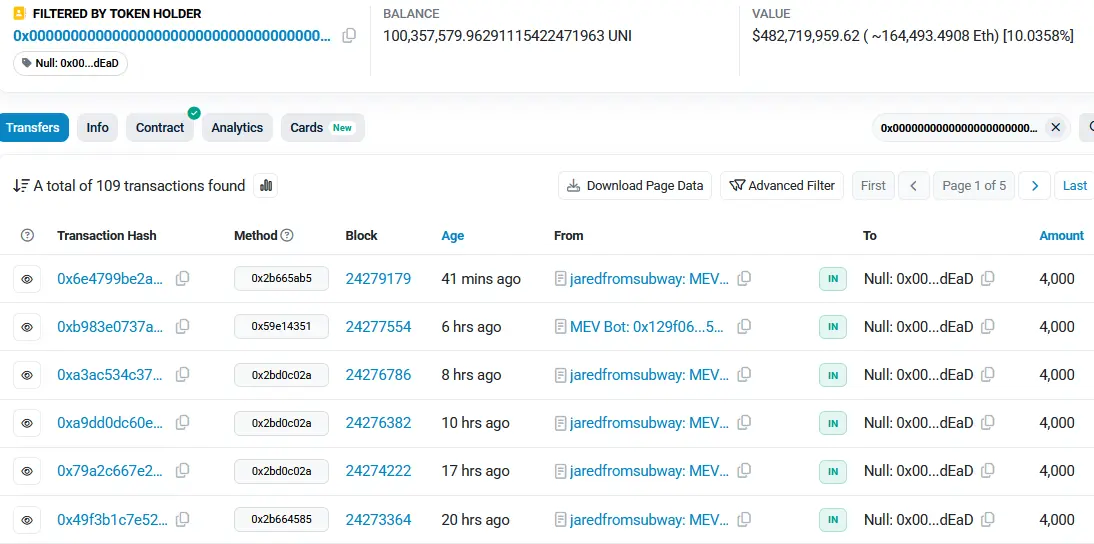Copy the token holder address at top

(x=349, y=36)
